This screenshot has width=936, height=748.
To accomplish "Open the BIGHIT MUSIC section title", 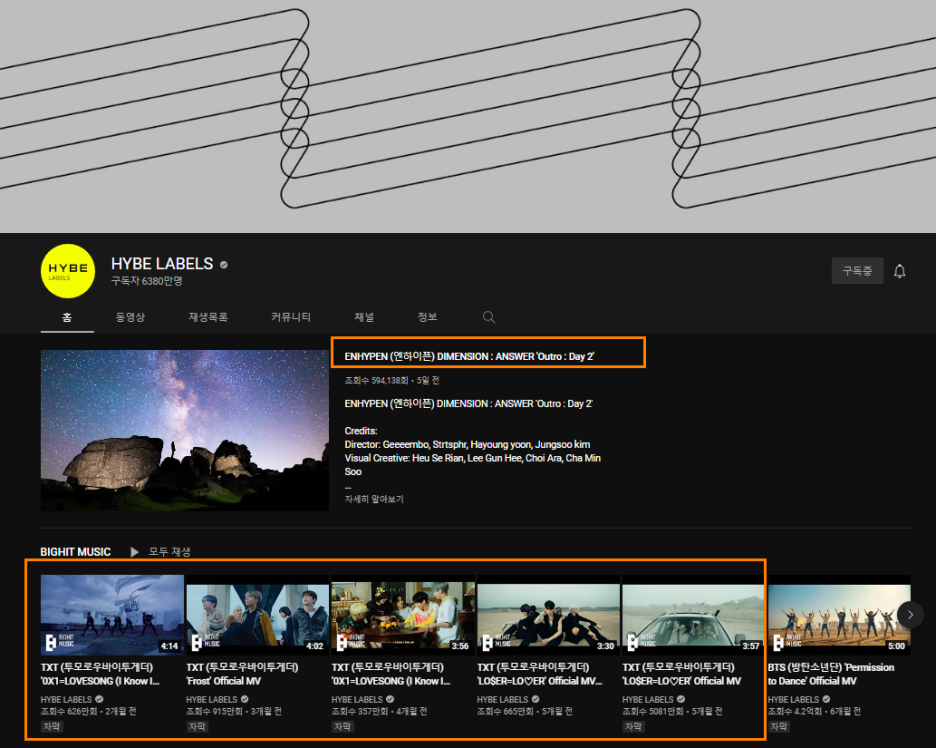I will [75, 552].
